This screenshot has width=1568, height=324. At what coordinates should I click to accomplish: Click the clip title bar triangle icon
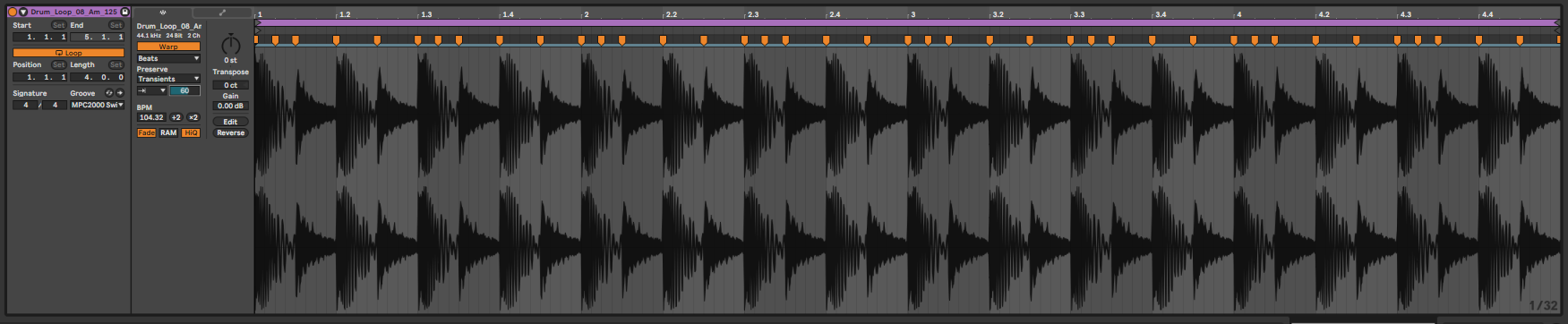point(23,12)
